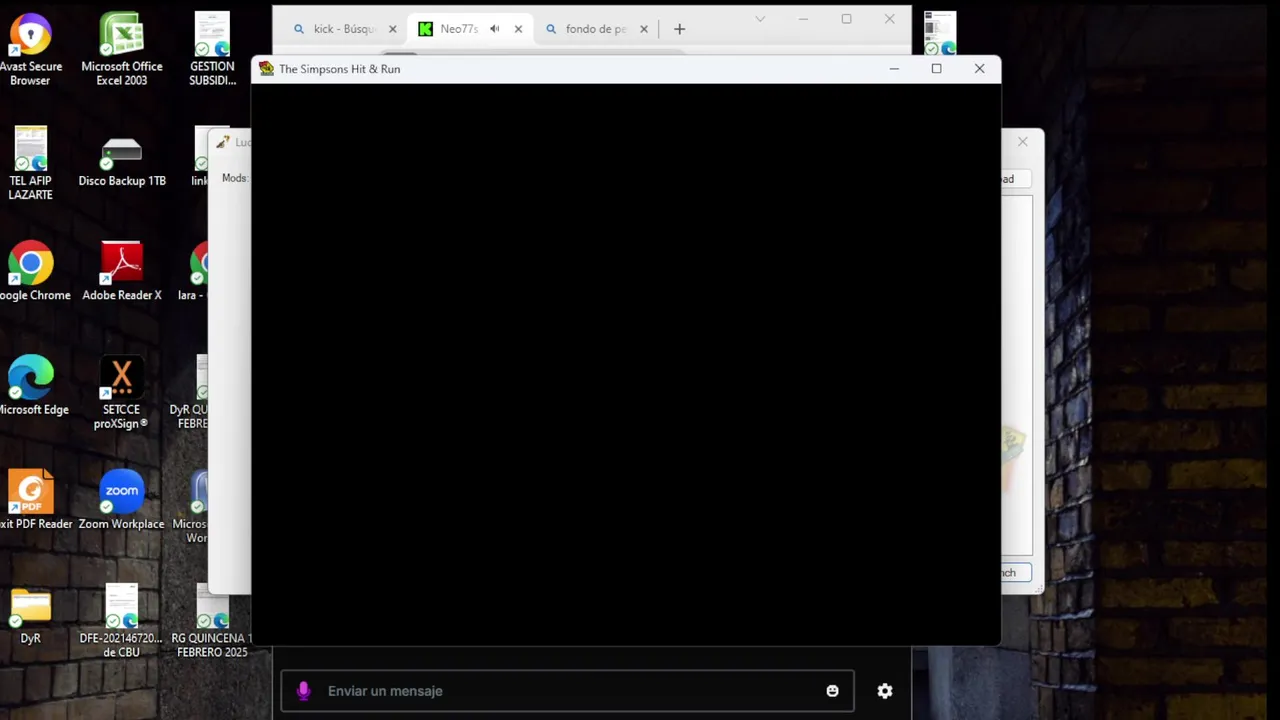1280x720 pixels.
Task: Select the desktop file icon right of browser window
Action: point(940,33)
